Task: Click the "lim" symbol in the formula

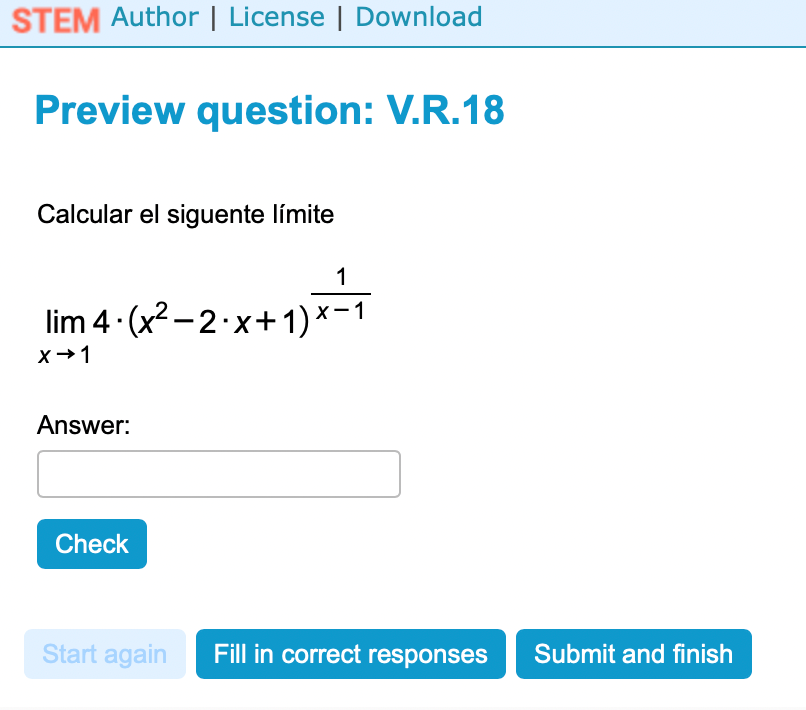Action: (x=65, y=323)
